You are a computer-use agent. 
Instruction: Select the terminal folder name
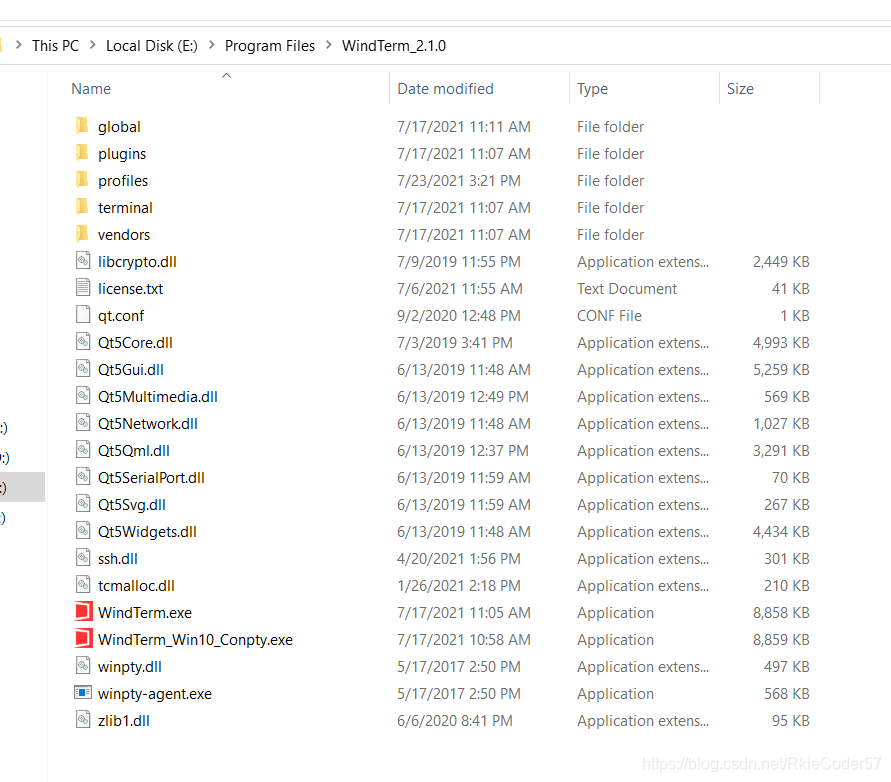(x=125, y=208)
